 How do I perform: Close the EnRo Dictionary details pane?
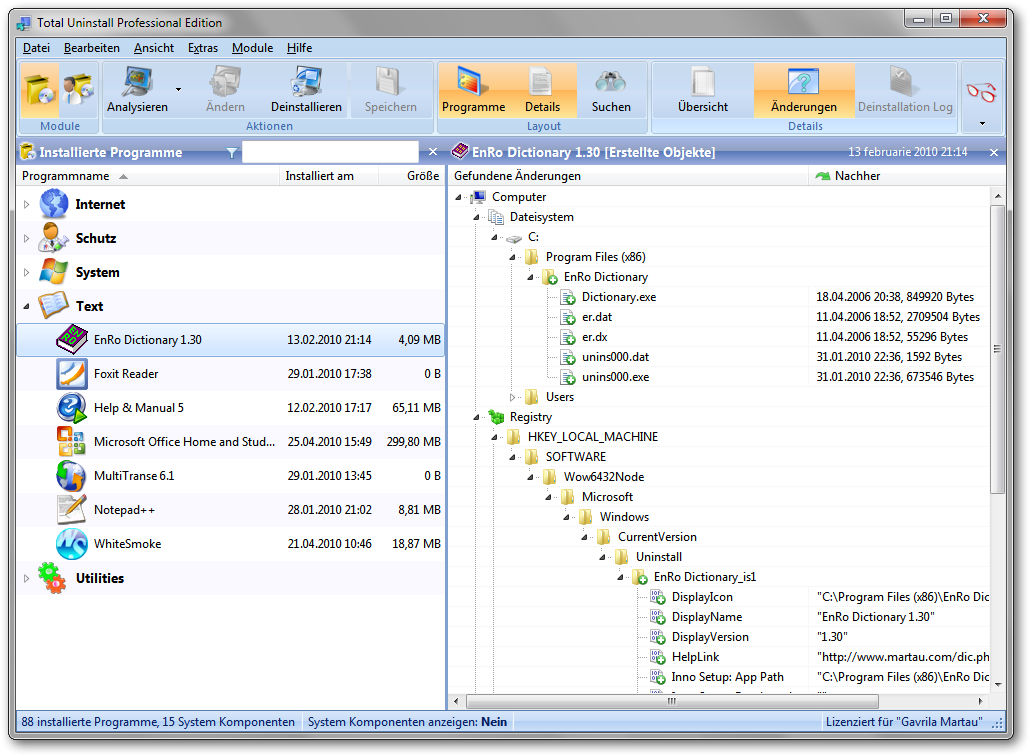[x=994, y=152]
